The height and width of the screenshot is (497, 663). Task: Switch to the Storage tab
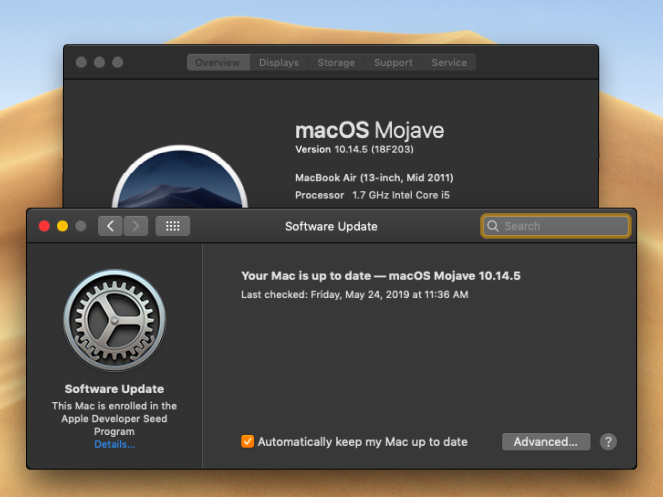point(336,63)
